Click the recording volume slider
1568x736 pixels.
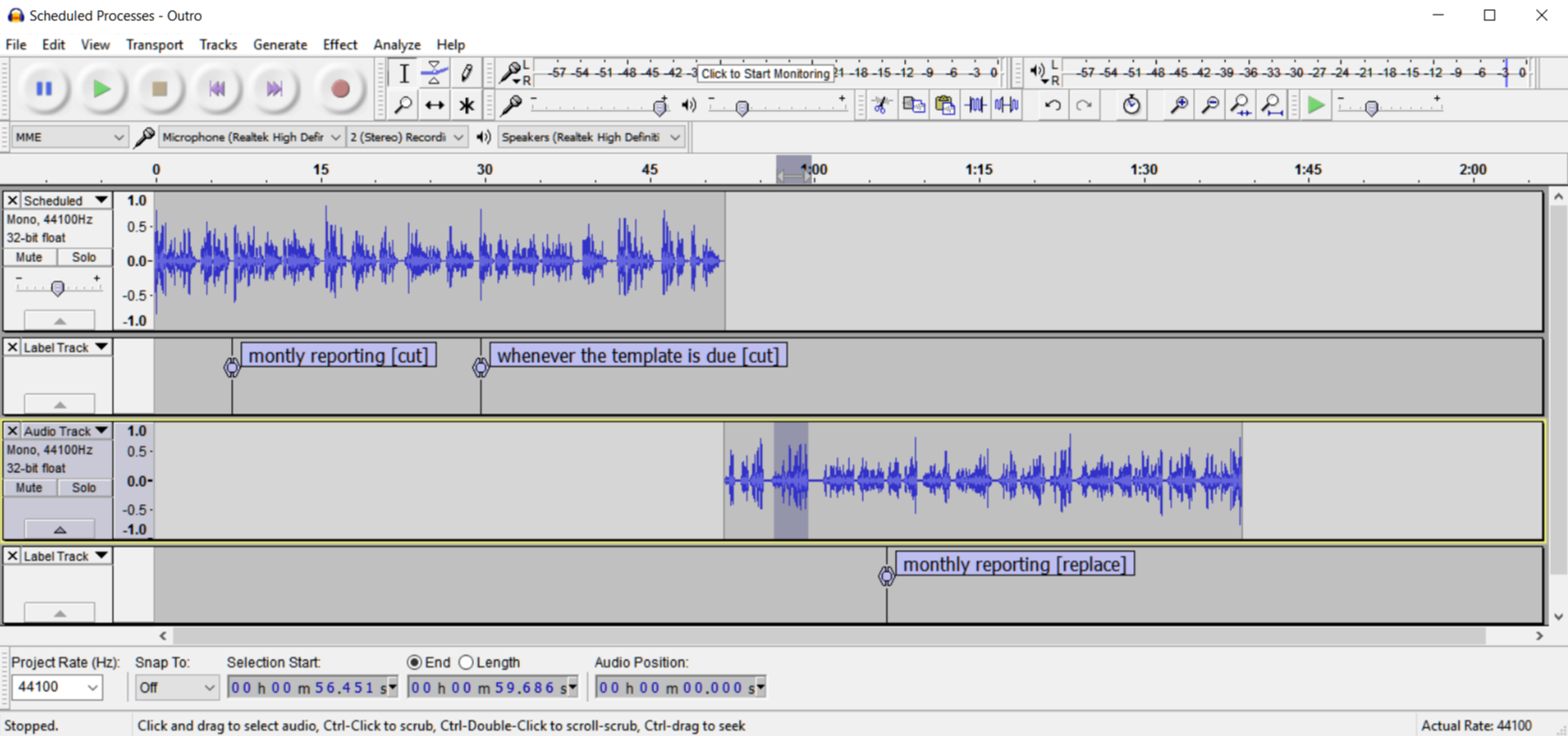pos(598,105)
